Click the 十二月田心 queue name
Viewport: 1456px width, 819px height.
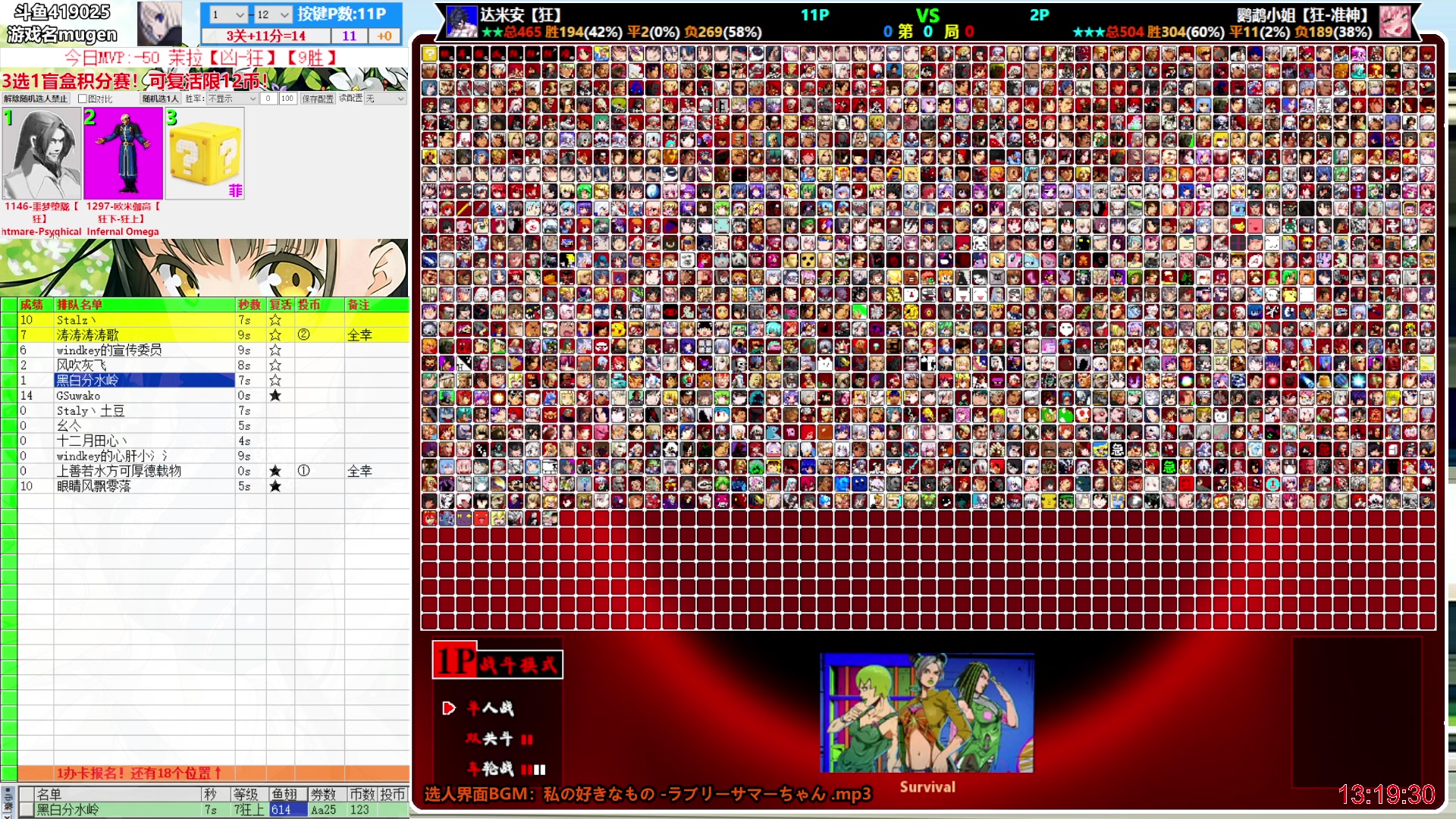91,441
